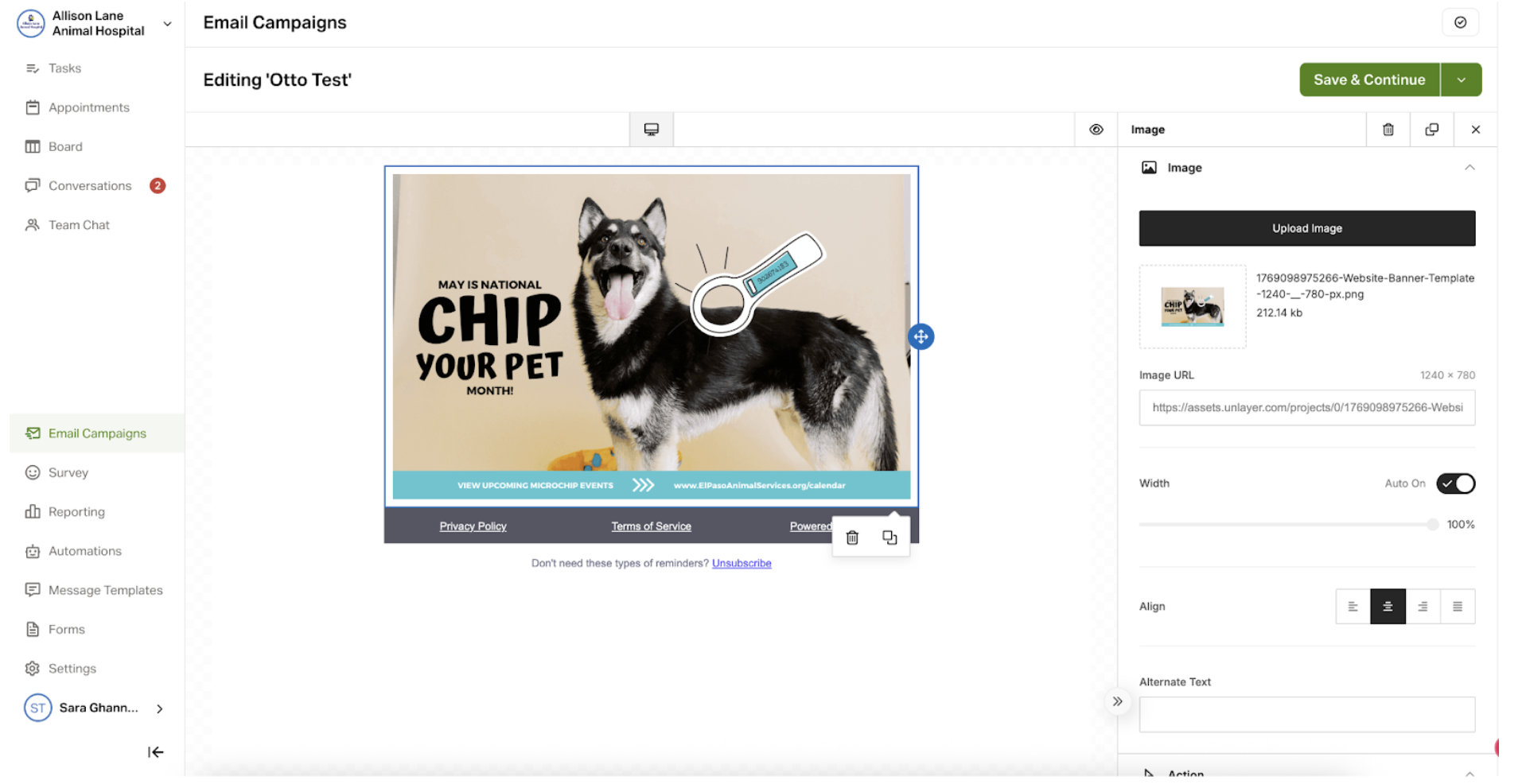This screenshot has width=1526, height=784.
Task: Click the desktop preview device icon
Action: coord(651,130)
